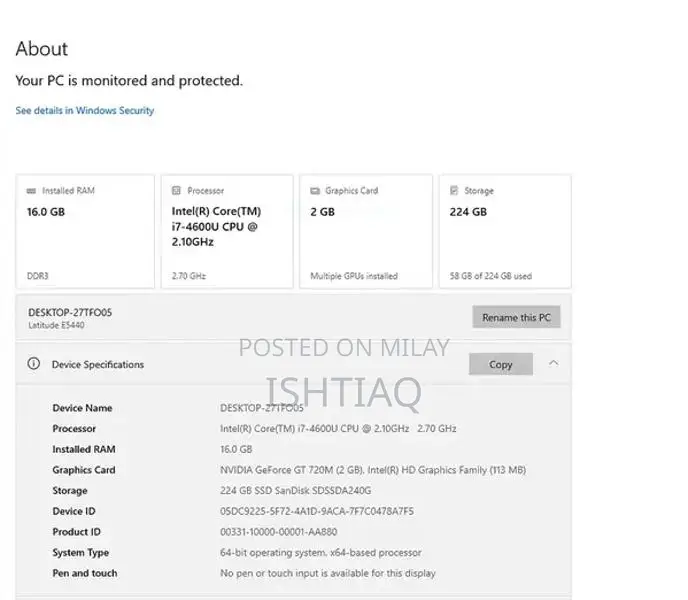
Task: Select the Processor row value in specifications
Action: 338,428
